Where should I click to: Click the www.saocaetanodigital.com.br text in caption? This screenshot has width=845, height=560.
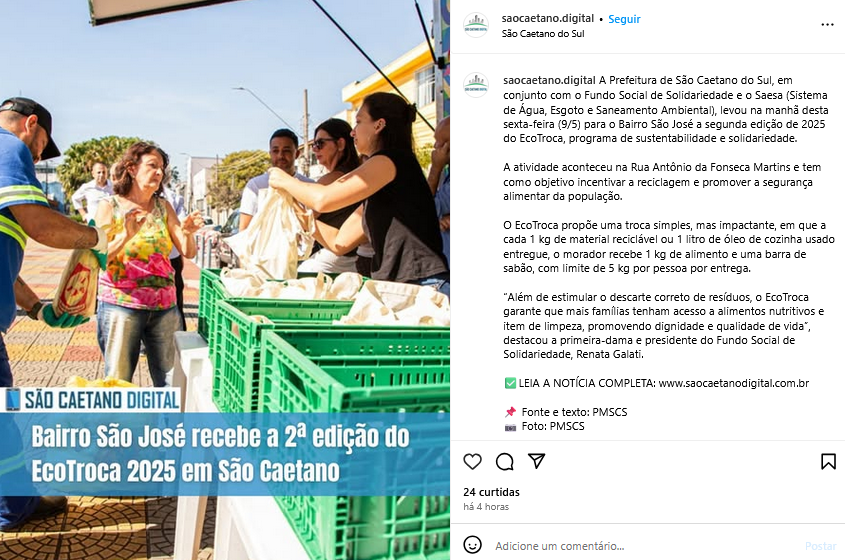tap(733, 383)
